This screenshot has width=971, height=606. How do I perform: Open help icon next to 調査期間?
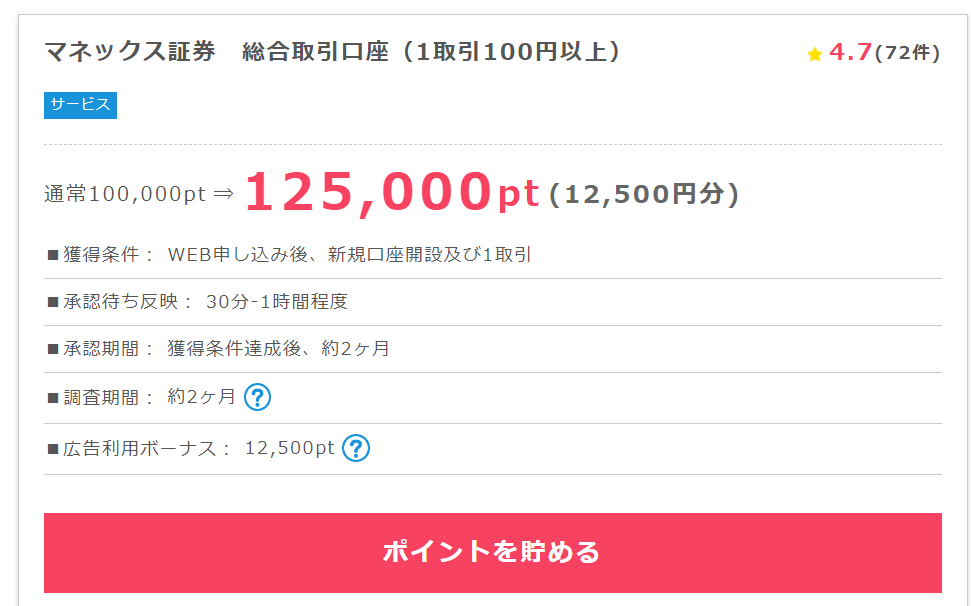(257, 397)
